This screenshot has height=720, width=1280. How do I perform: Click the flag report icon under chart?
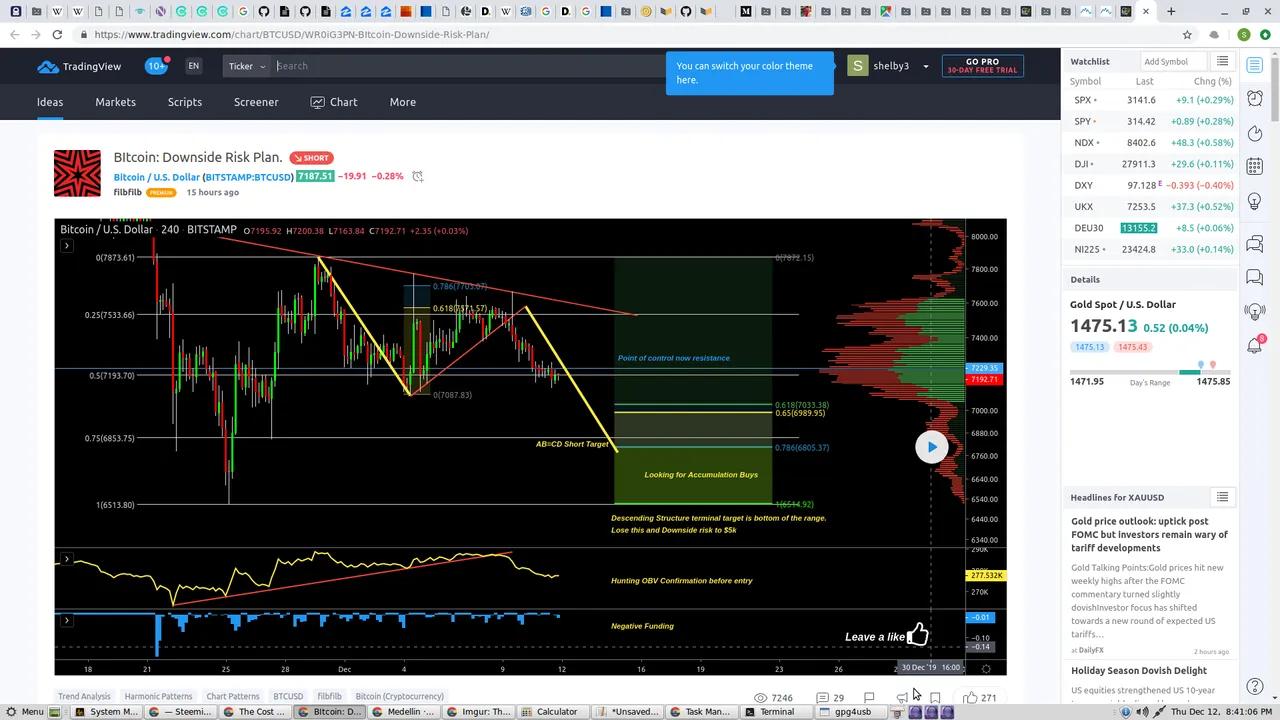click(868, 698)
